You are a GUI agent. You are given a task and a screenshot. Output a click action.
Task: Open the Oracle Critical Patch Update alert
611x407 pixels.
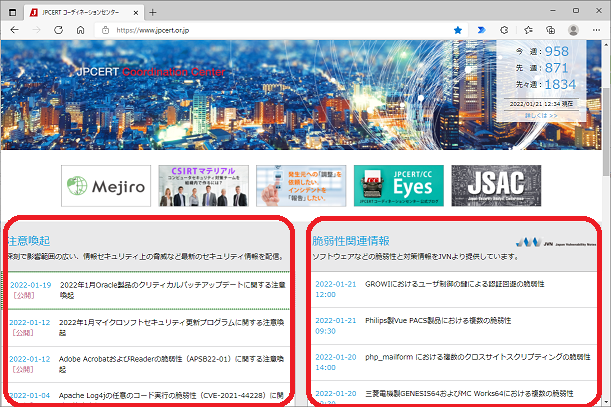172,290
